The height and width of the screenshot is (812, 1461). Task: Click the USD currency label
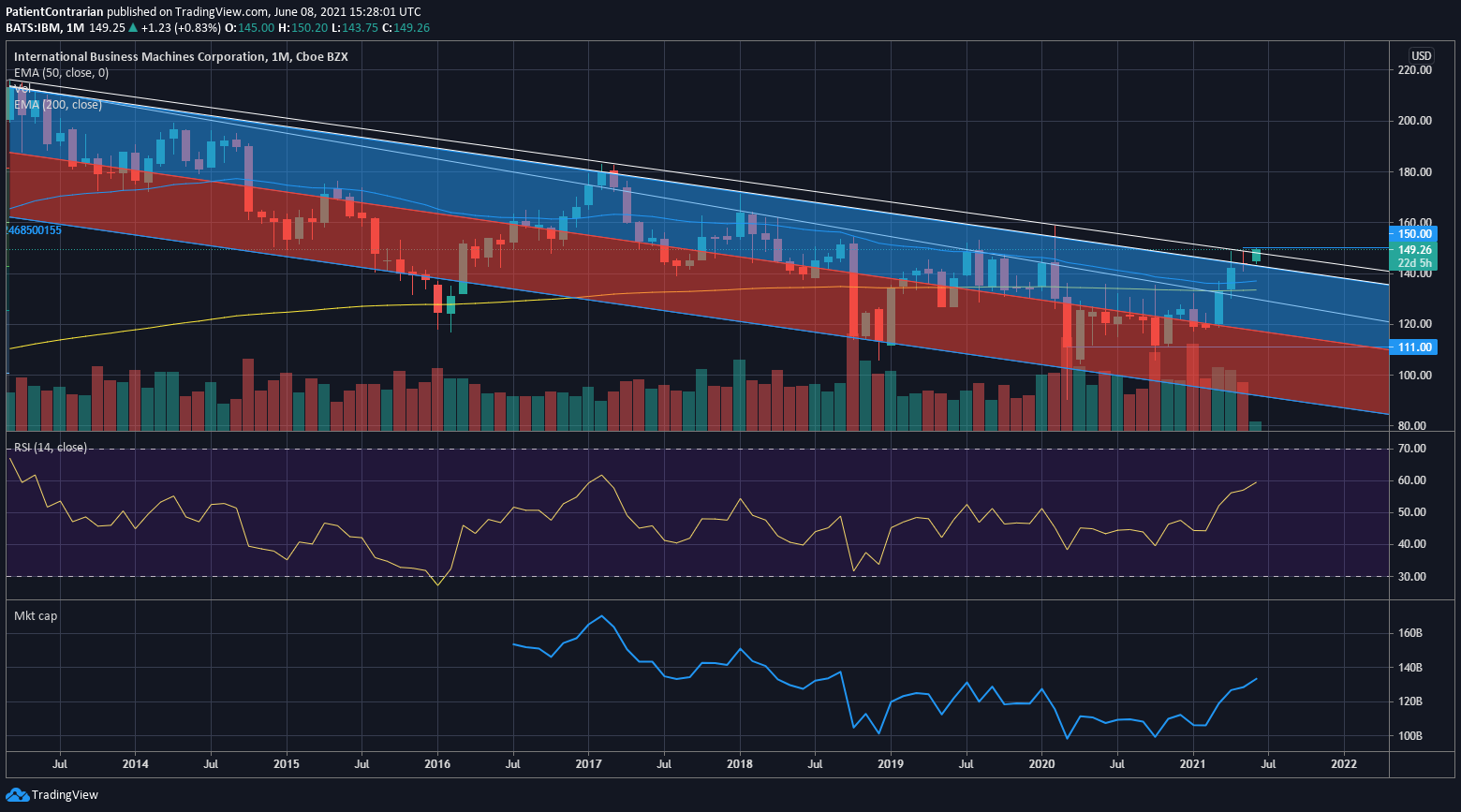click(x=1421, y=55)
